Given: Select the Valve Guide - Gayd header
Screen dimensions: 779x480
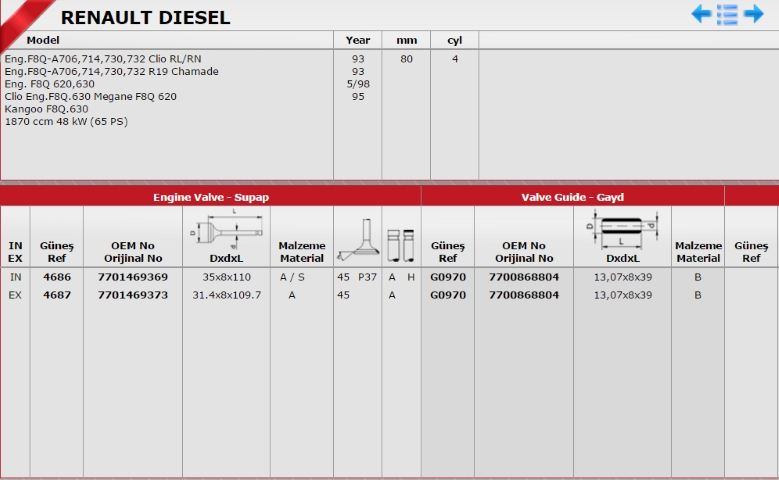Looking at the screenshot, I should coord(572,197).
